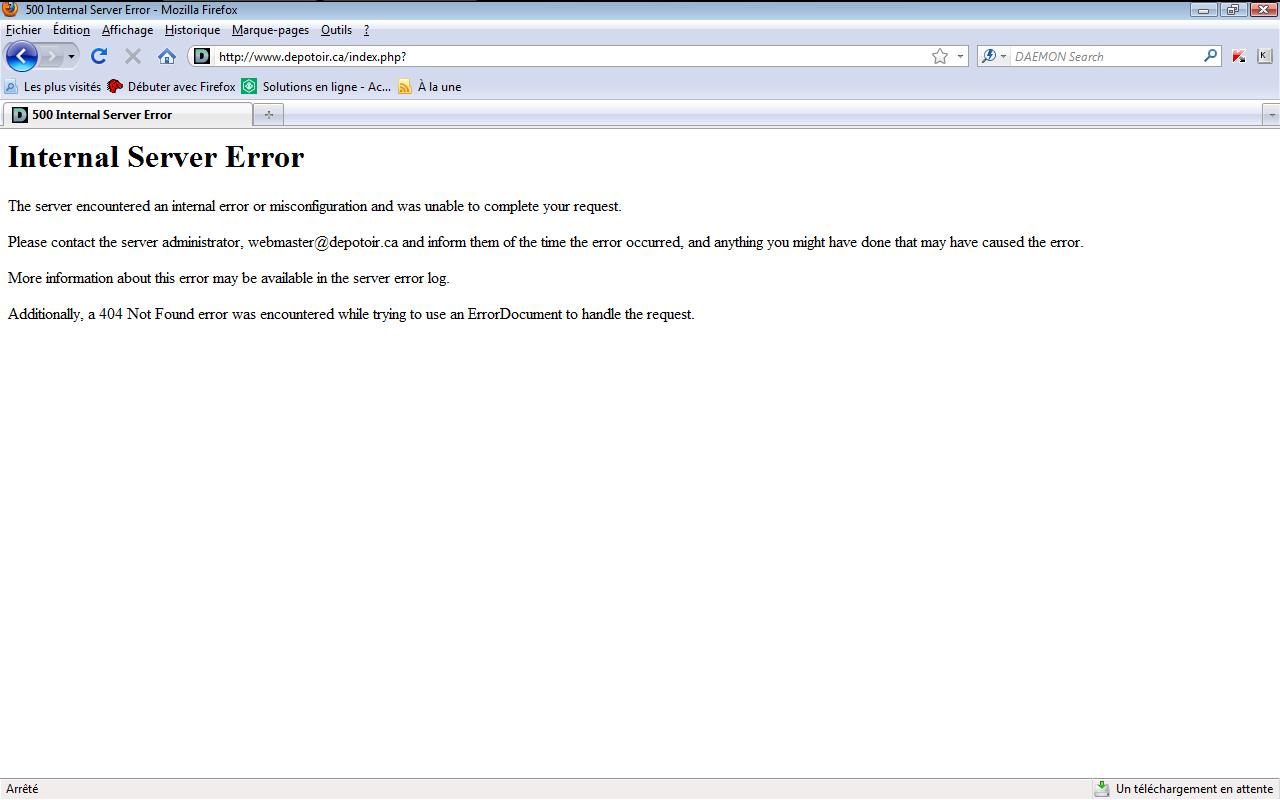Viewport: 1280px width, 800px height.
Task: Open Solutions en ligne bookmark
Action: 316,87
